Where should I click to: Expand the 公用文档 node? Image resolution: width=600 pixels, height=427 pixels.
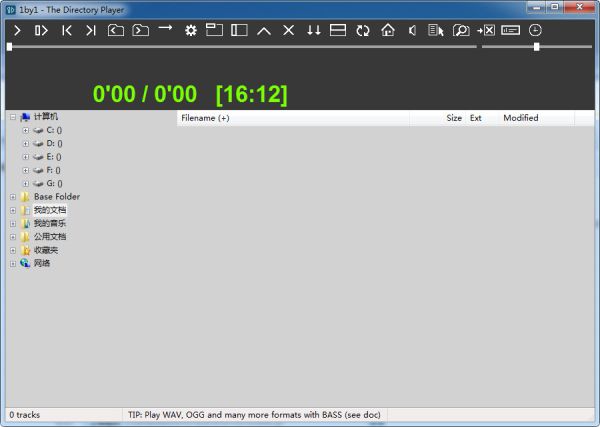[x=13, y=237]
